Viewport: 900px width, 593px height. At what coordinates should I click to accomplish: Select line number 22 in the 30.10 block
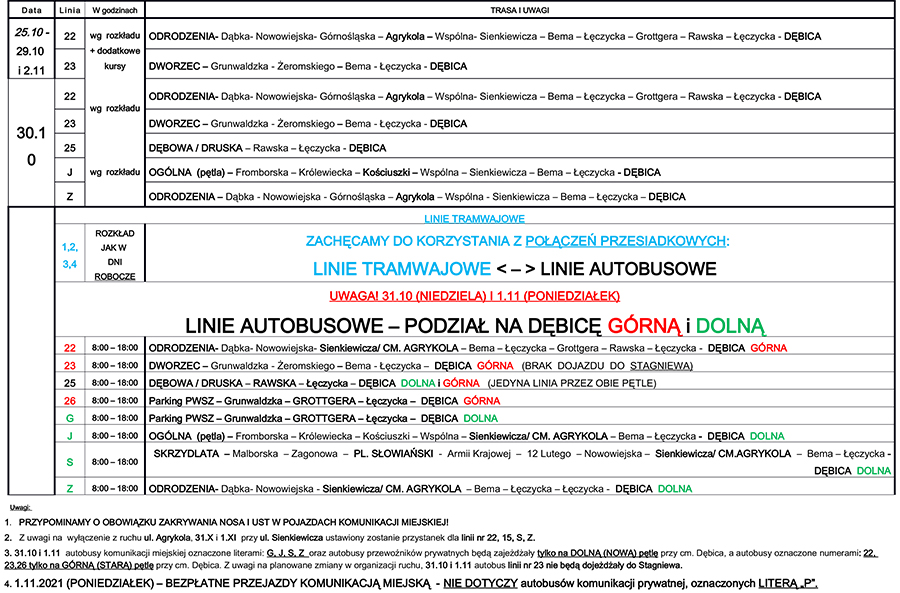tap(70, 96)
